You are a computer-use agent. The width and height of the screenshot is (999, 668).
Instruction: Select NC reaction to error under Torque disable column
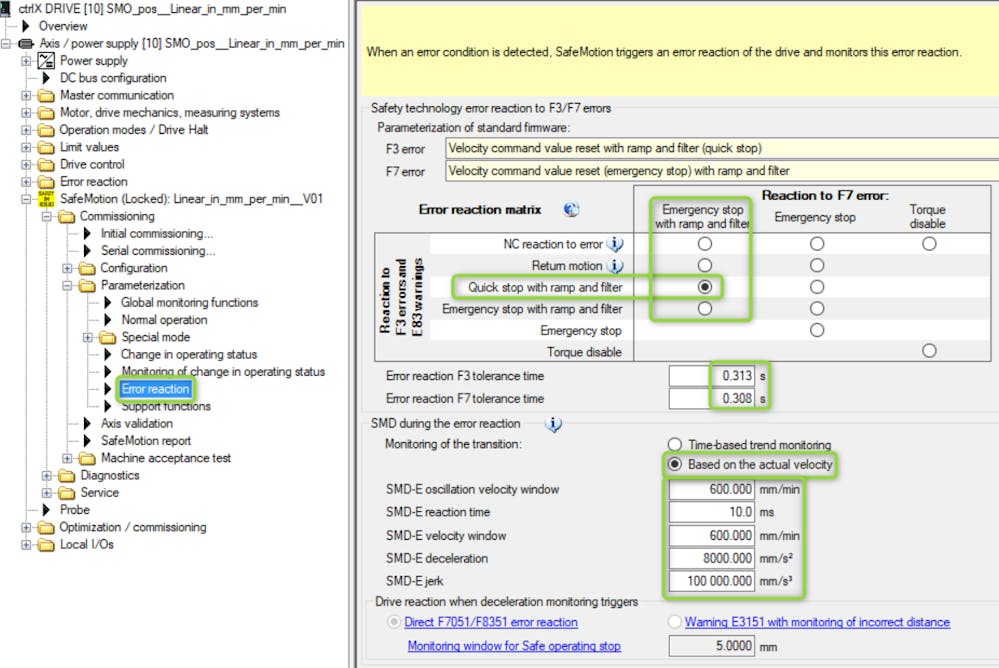pos(929,243)
